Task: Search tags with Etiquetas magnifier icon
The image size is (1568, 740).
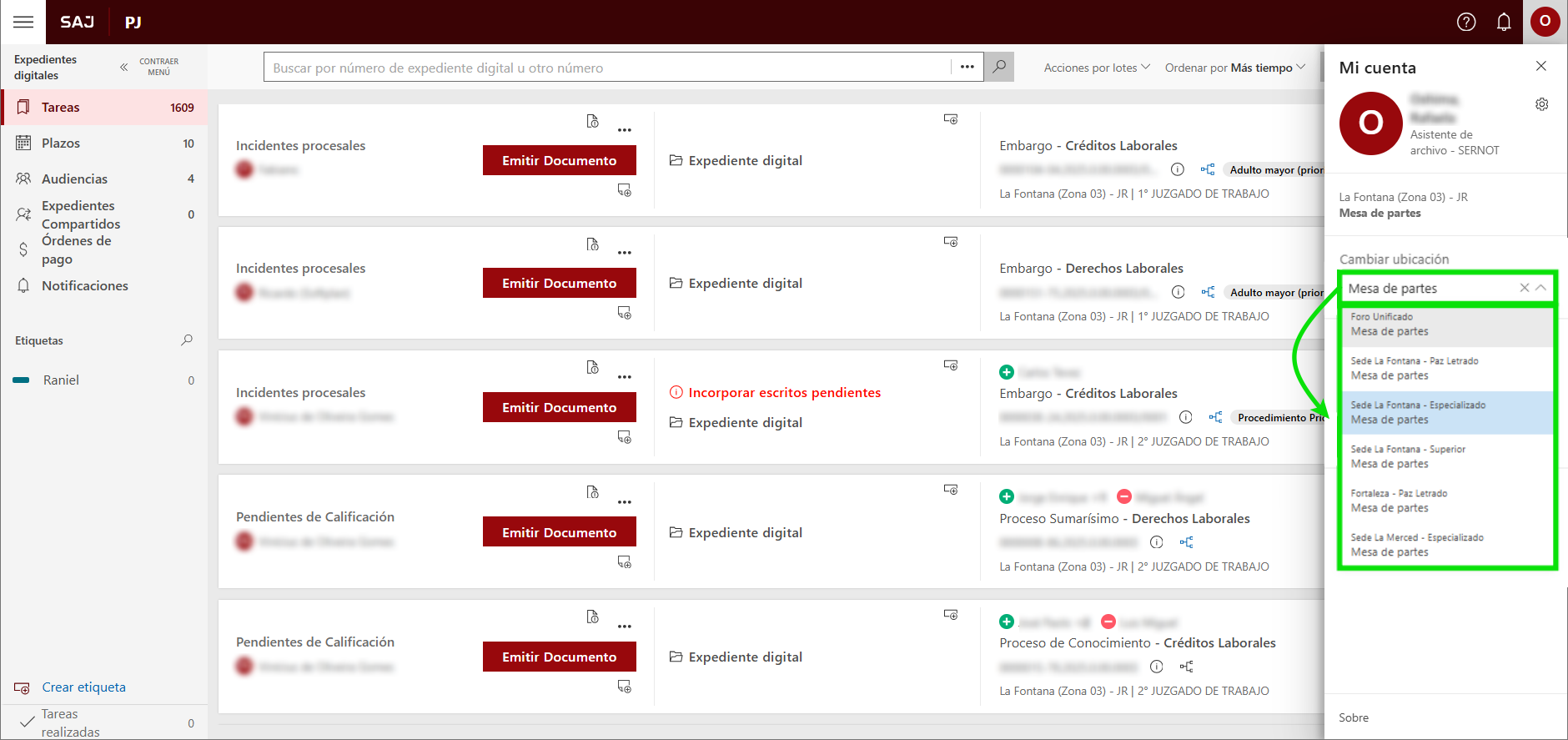Action: [187, 340]
